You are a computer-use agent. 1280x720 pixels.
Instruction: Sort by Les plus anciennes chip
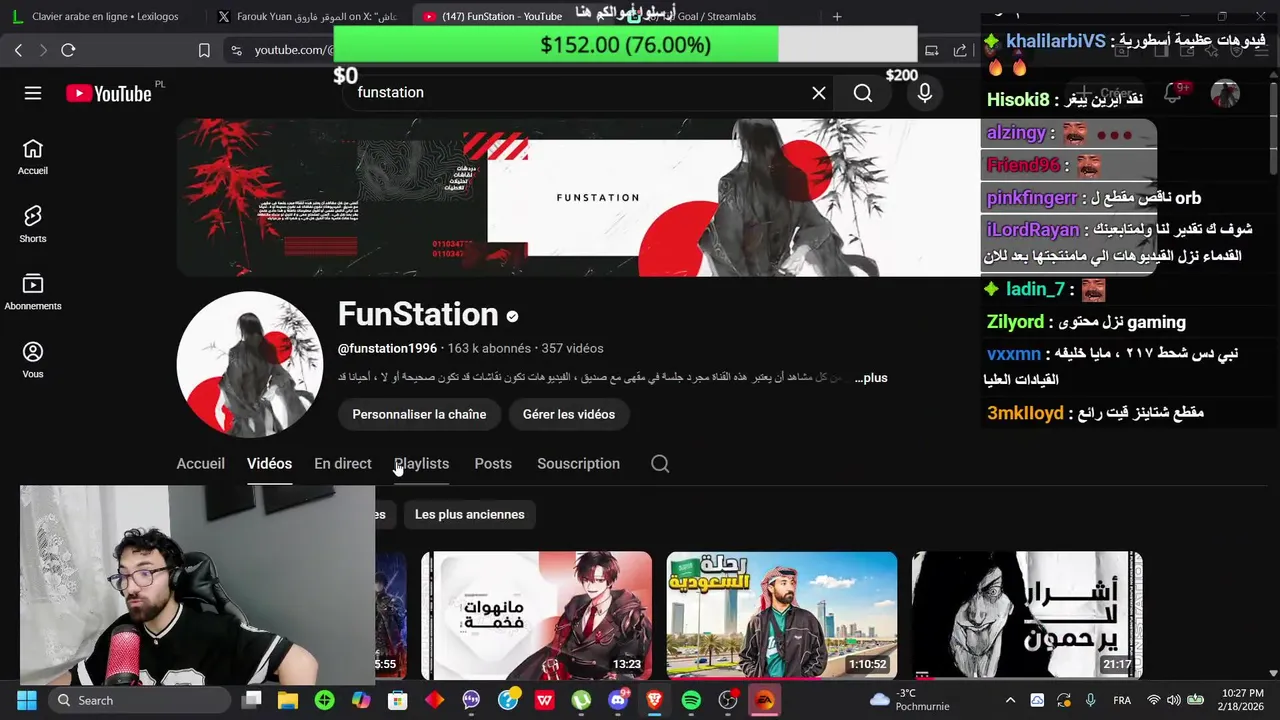pyautogui.click(x=469, y=514)
